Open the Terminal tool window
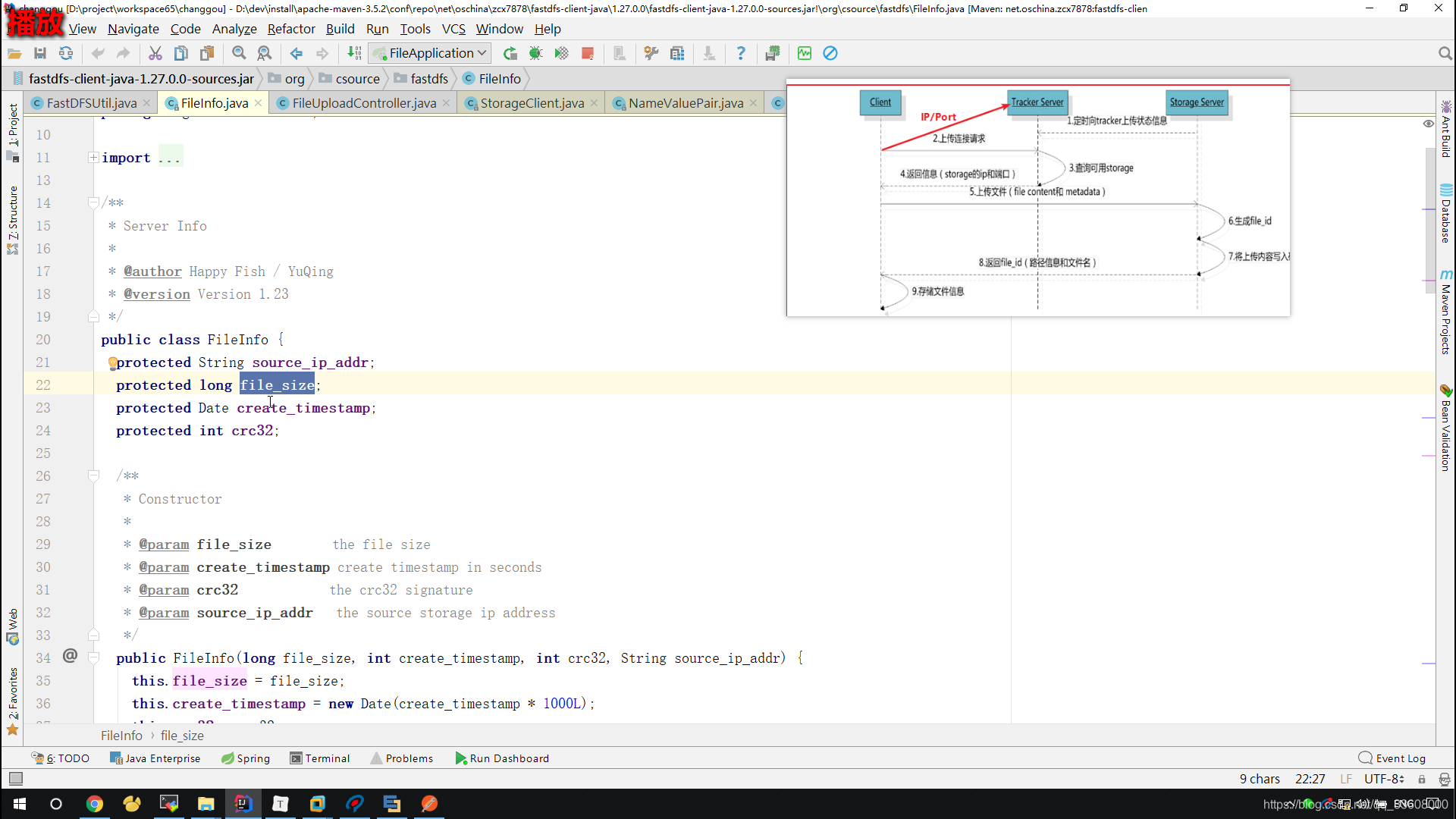 tap(320, 758)
